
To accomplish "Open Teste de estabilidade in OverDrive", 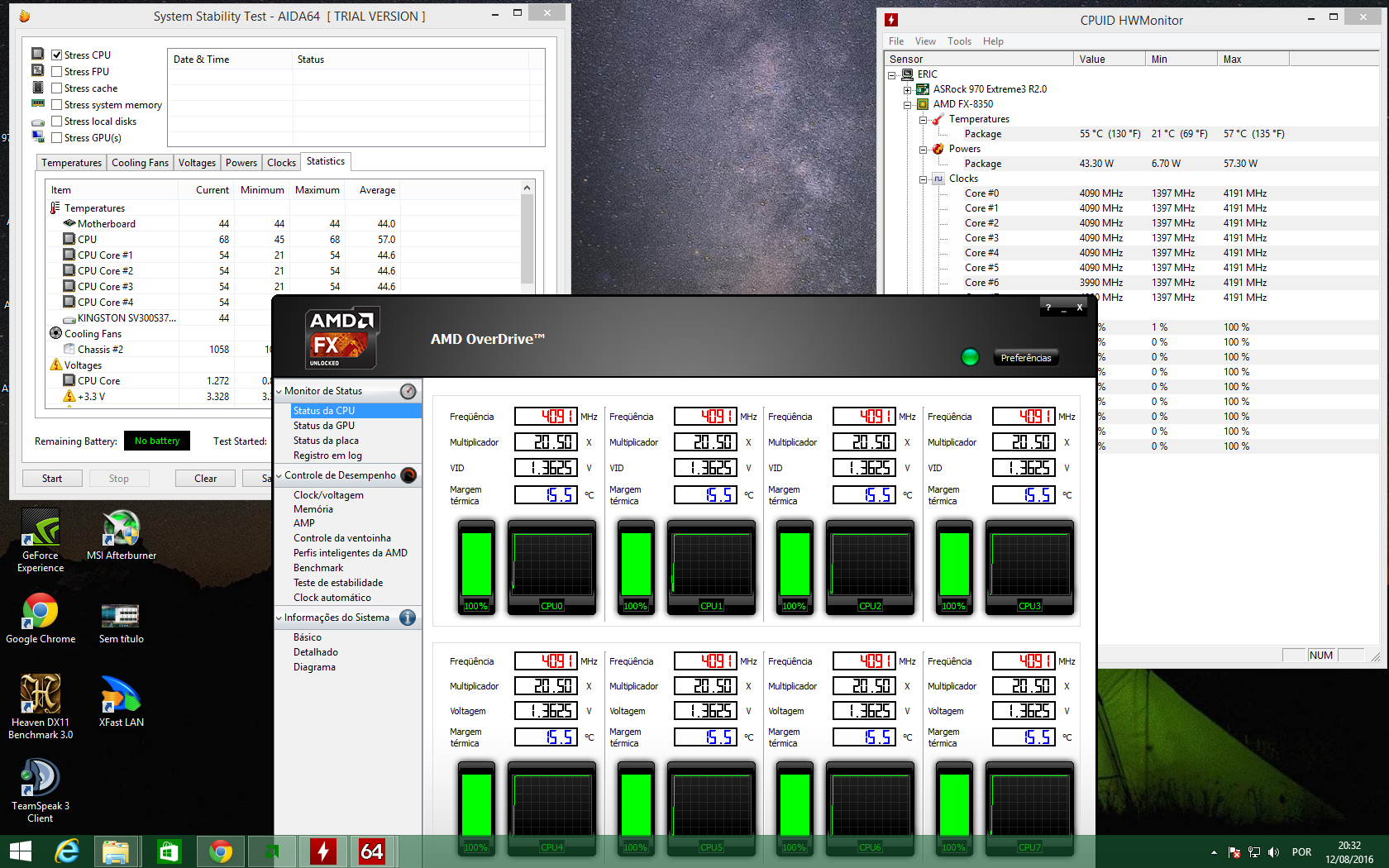I will click(338, 583).
